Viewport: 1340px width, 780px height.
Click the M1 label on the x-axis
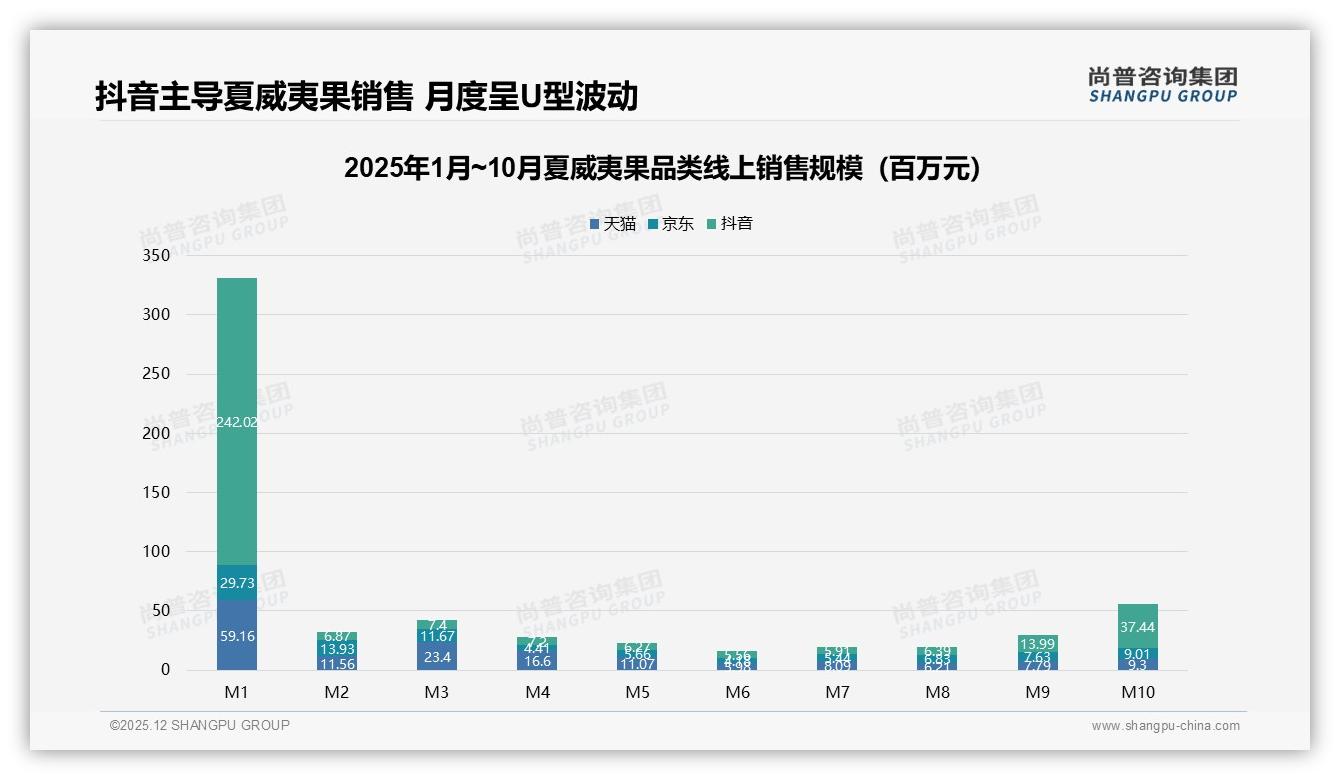click(236, 691)
